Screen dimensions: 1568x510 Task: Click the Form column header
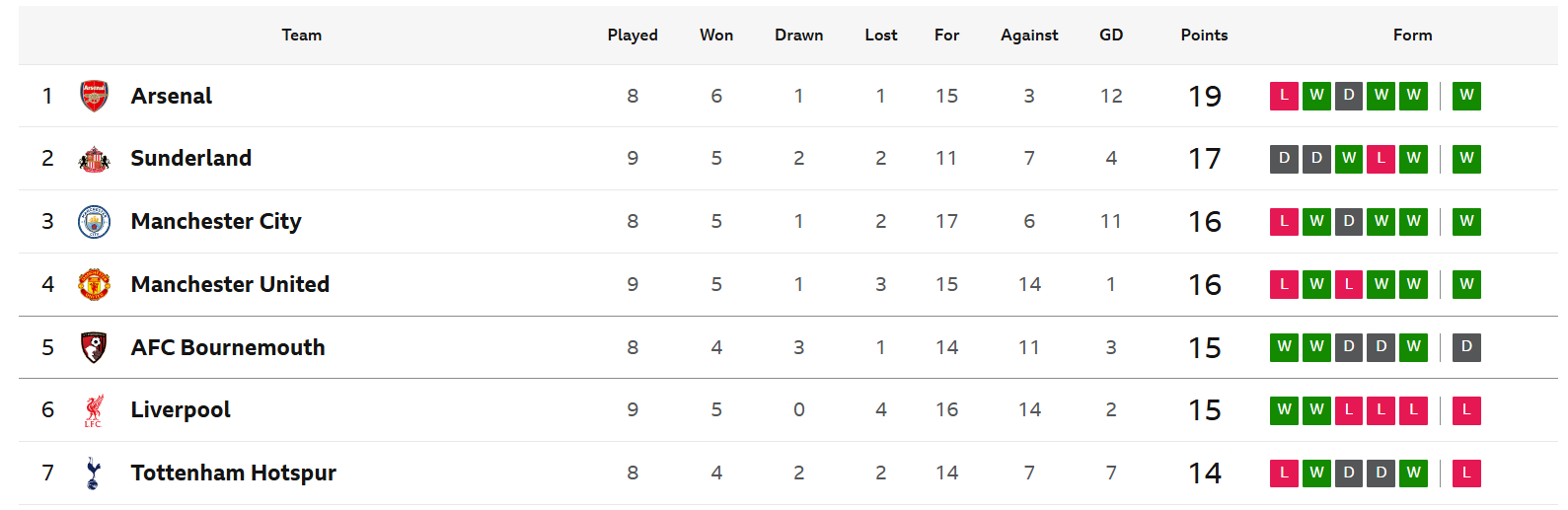(1412, 36)
